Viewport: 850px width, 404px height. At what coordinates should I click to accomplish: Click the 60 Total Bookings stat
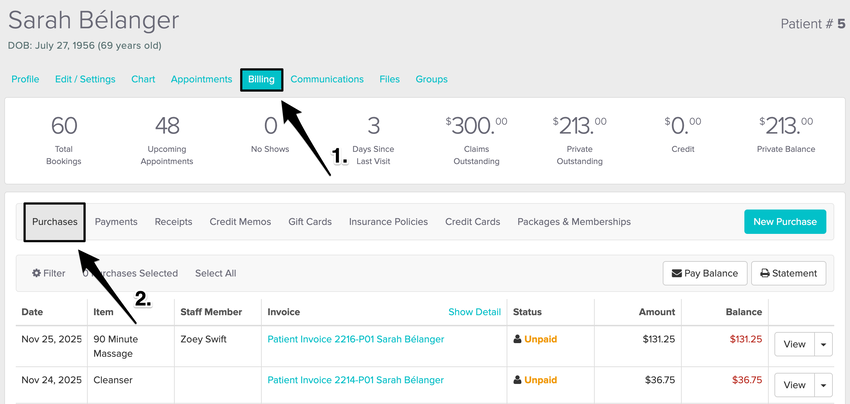pos(64,140)
